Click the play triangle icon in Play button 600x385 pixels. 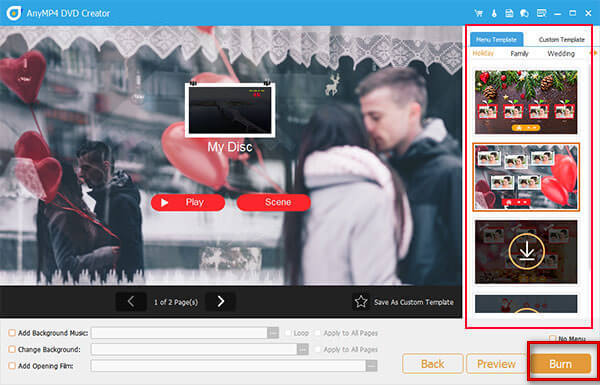point(164,202)
